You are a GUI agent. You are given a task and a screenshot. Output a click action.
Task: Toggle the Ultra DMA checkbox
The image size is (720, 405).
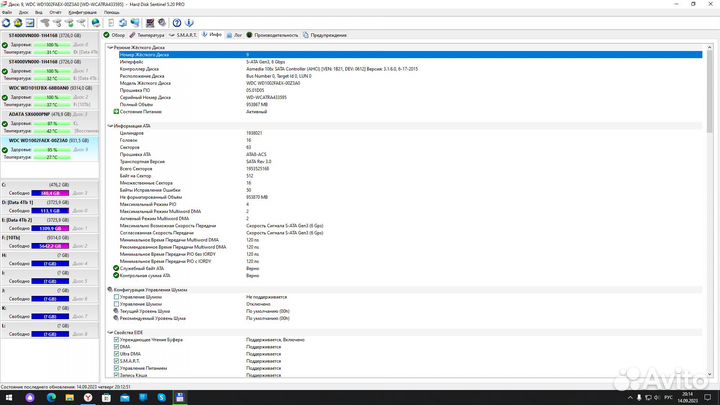116,354
